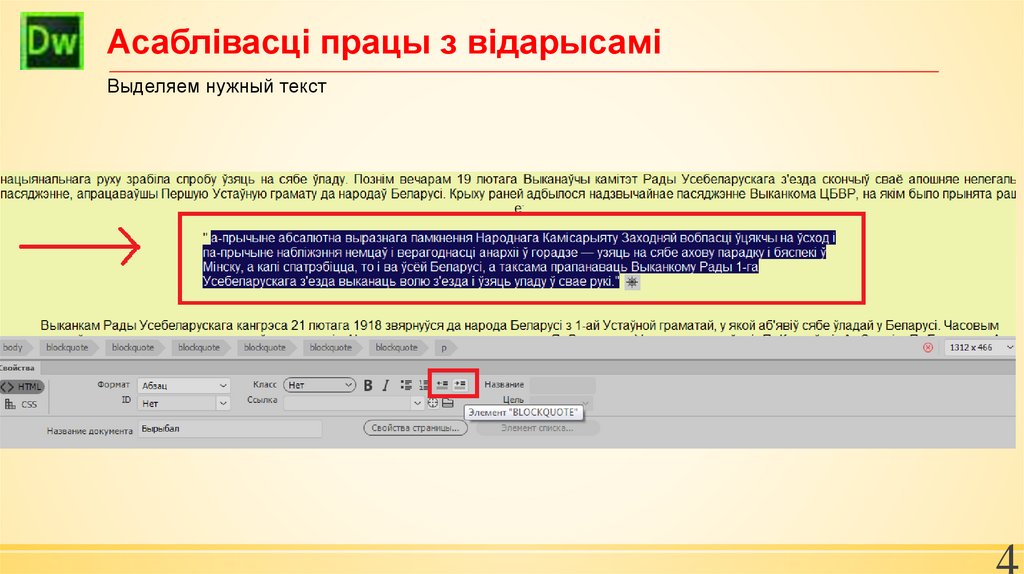The image size is (1024, 574).
Task: Click the Browse for File folder icon
Action: [x=447, y=403]
